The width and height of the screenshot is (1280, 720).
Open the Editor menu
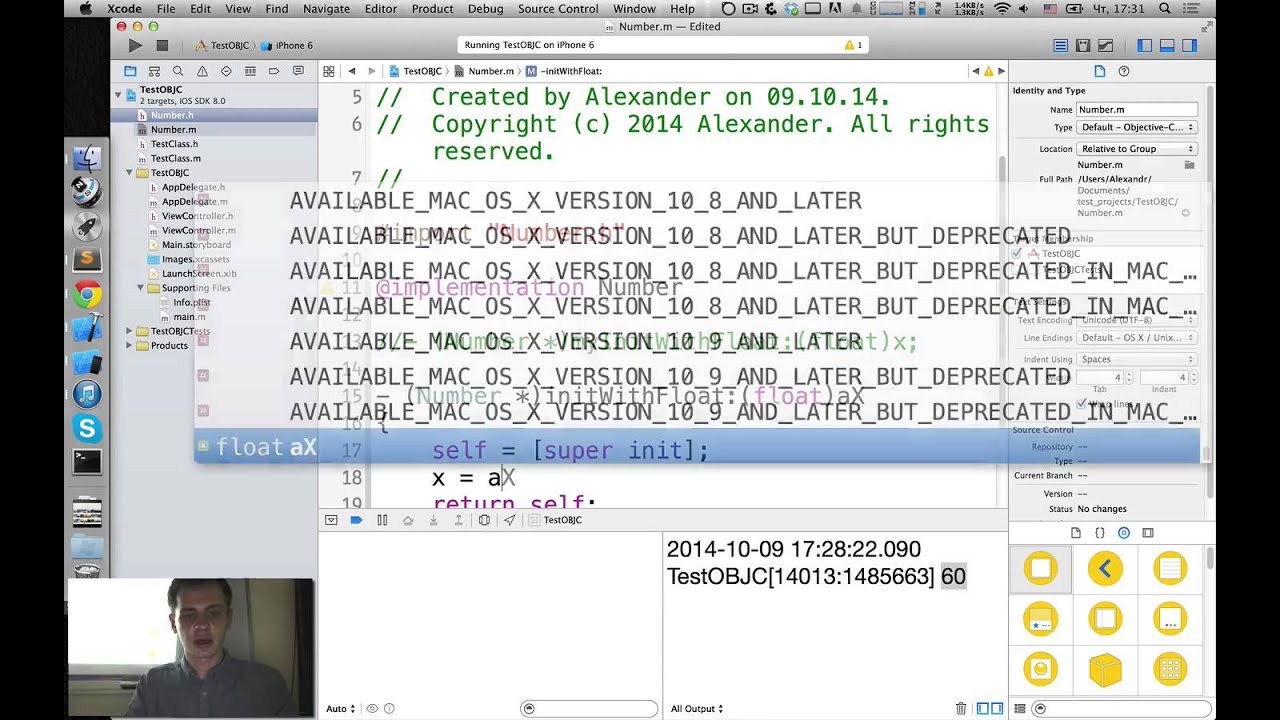pyautogui.click(x=380, y=9)
